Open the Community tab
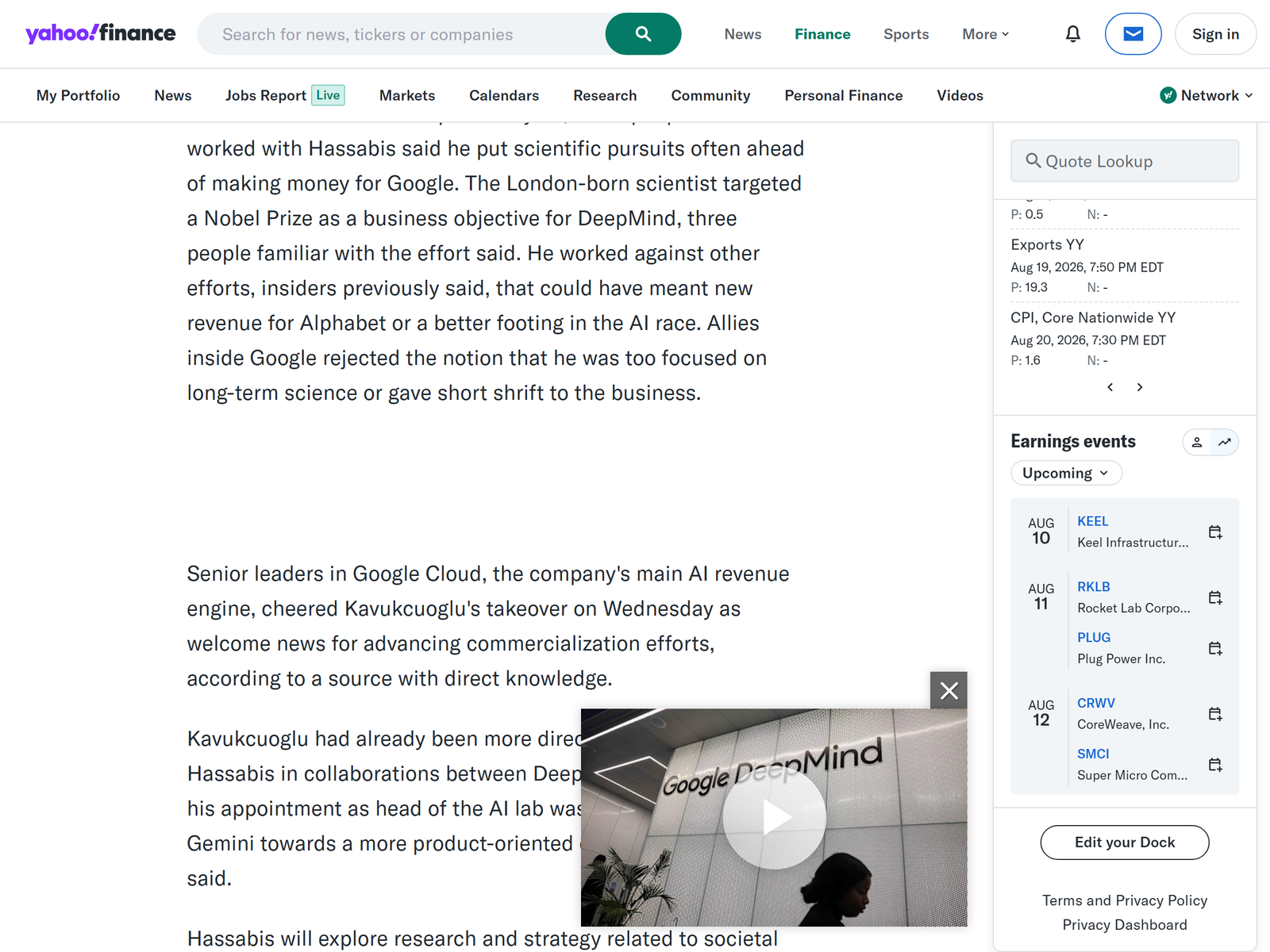Screen dimensions: 1270x952 tap(710, 95)
